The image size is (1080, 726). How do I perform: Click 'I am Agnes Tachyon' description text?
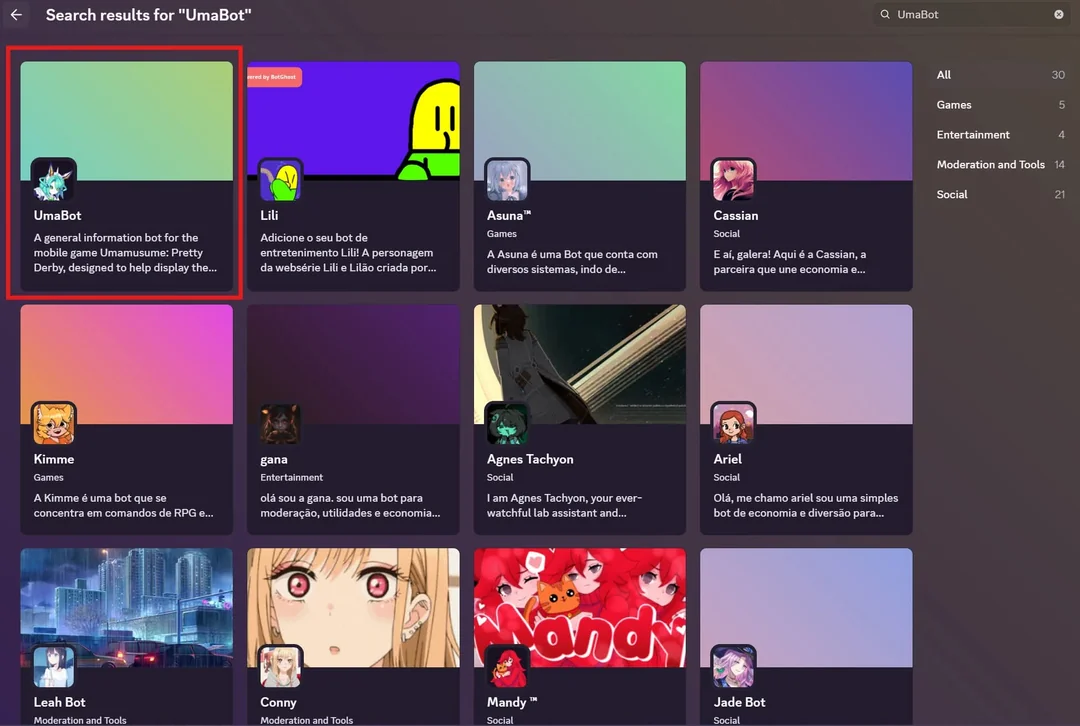click(x=564, y=506)
